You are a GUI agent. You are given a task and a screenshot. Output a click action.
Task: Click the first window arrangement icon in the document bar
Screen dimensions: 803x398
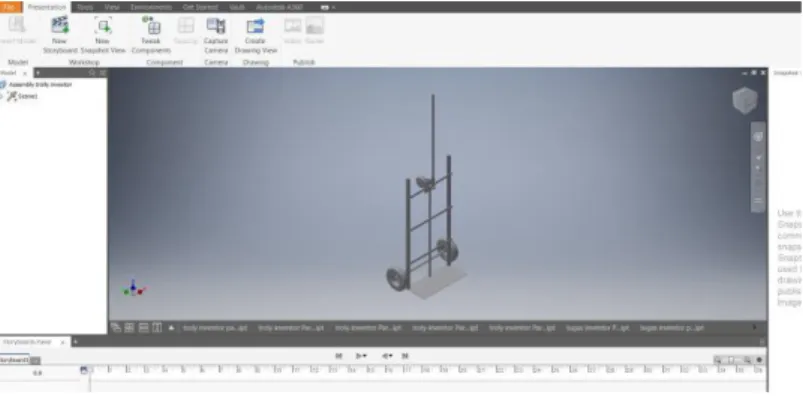point(116,328)
